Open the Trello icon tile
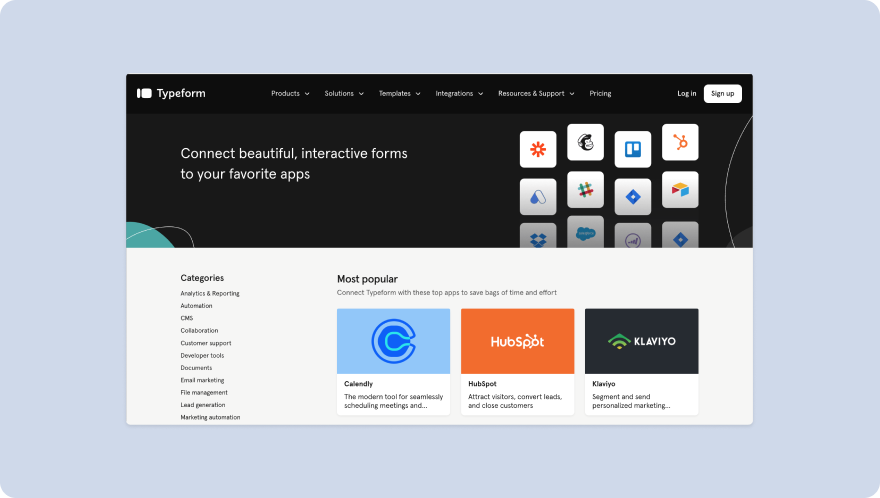The height and width of the screenshot is (498, 880). (x=632, y=149)
